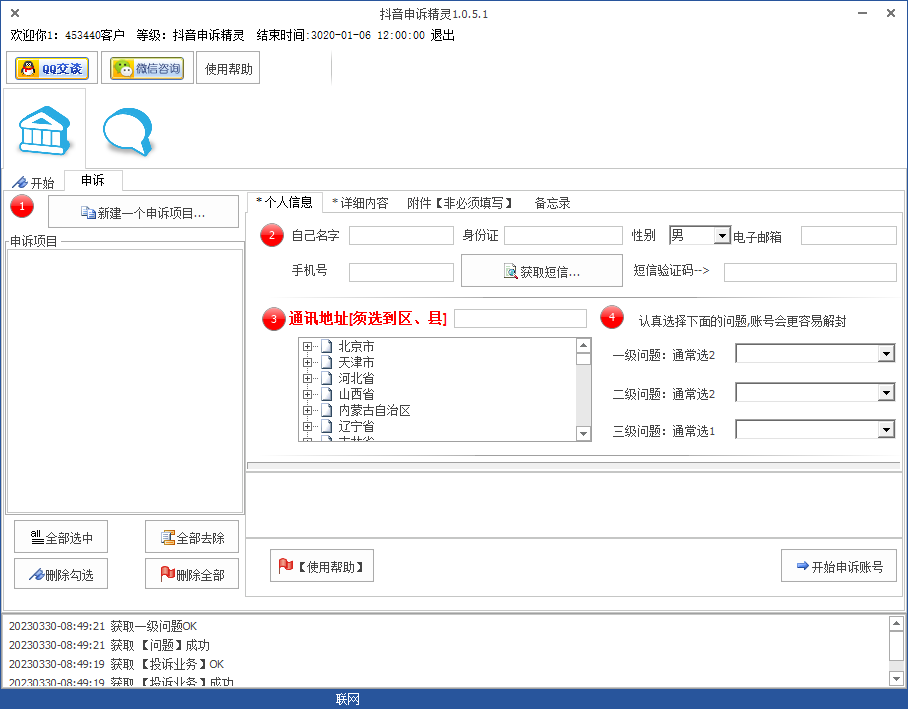Select 天津市 in the address tree

pyautogui.click(x=356, y=363)
